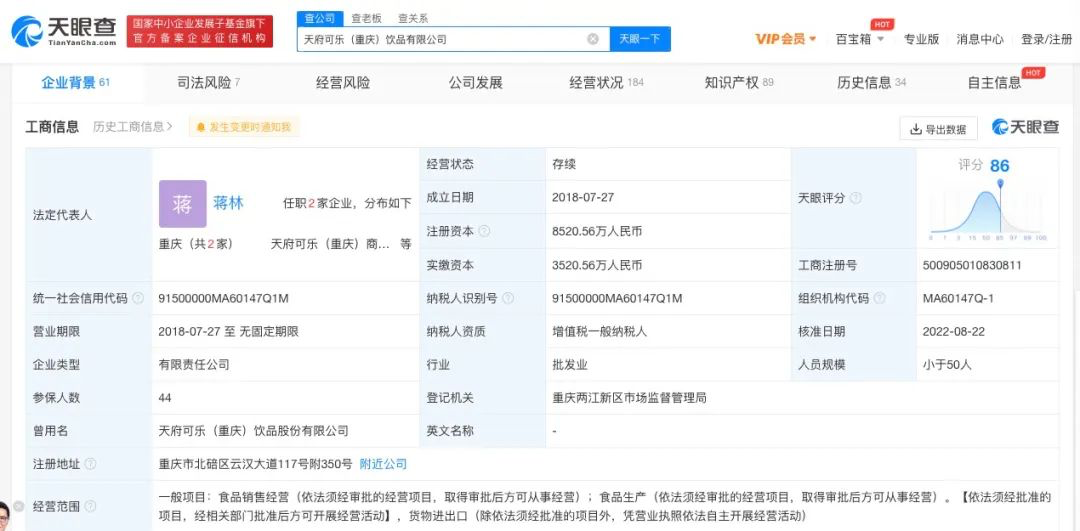Screen dimensions: 1080x531
Task: Click former name 天府可乐（重庆）饮品股份有限公司
Action: [x=253, y=431]
